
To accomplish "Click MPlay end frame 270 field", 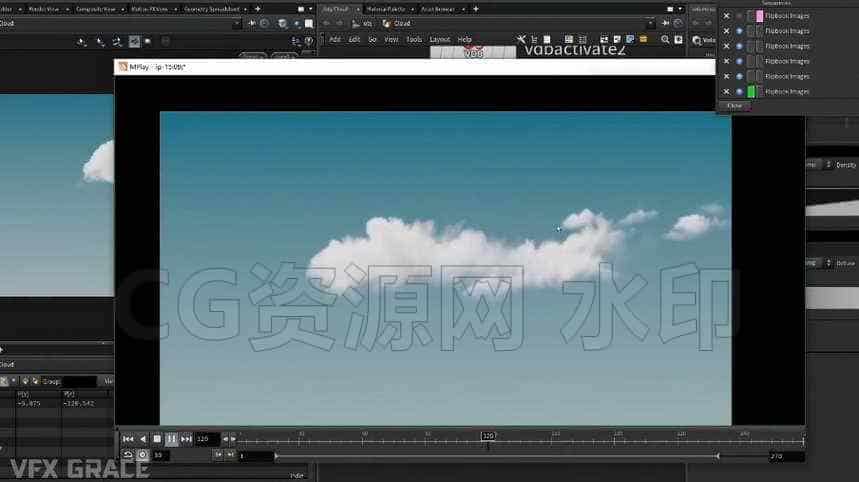I will pyautogui.click(x=786, y=456).
